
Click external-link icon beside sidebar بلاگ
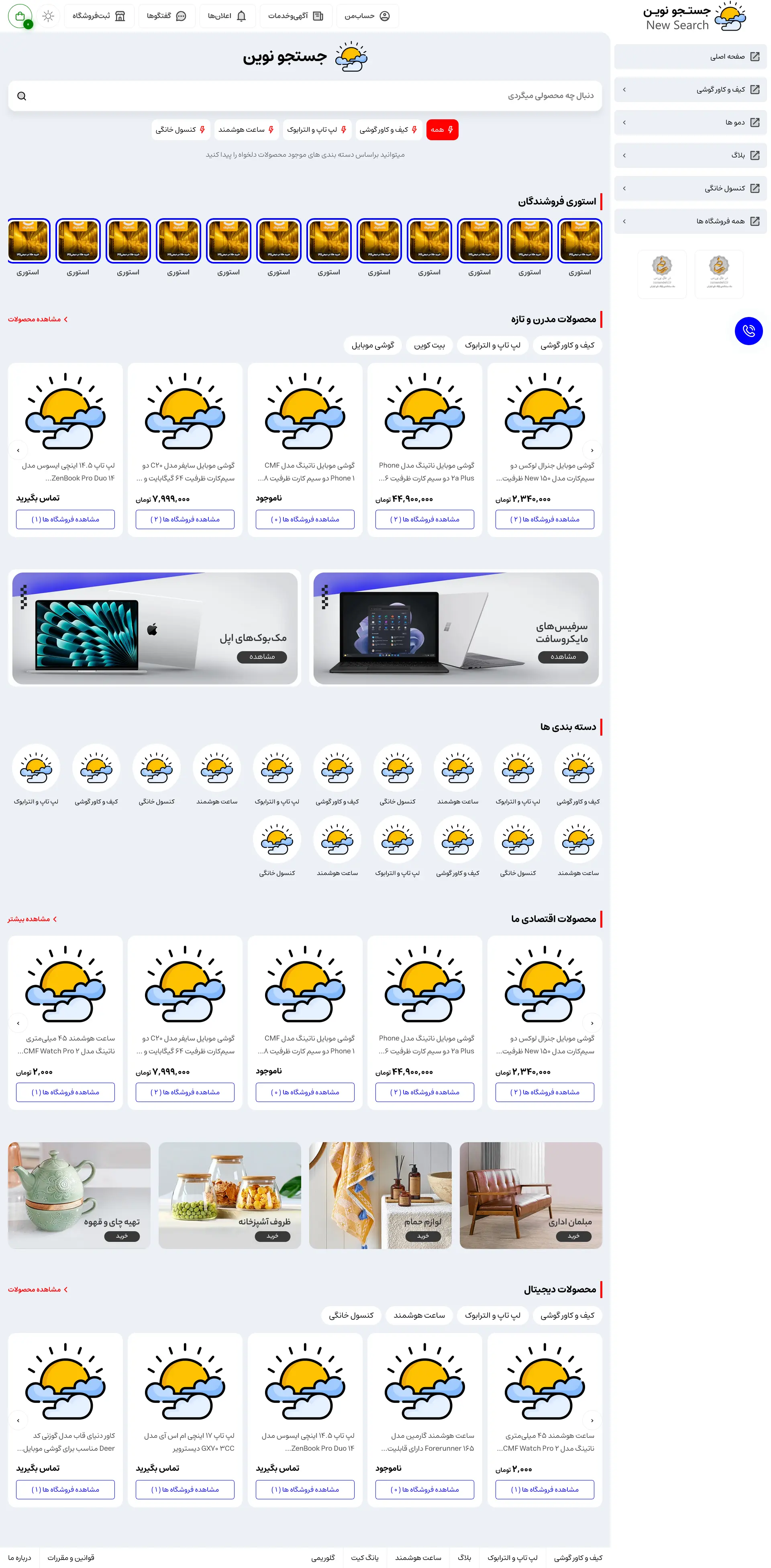(x=755, y=155)
